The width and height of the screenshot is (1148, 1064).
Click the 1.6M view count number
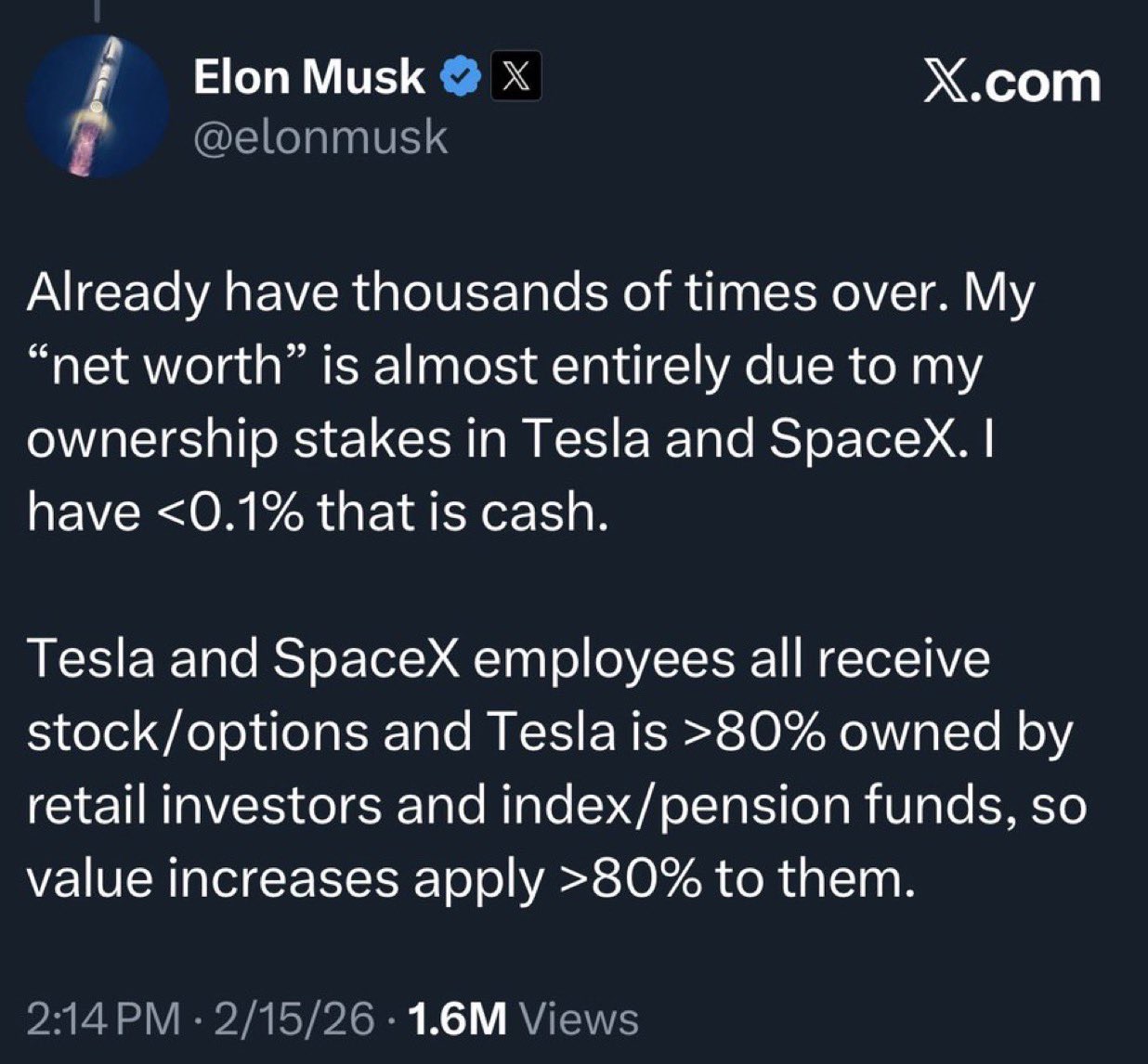pos(457,1019)
